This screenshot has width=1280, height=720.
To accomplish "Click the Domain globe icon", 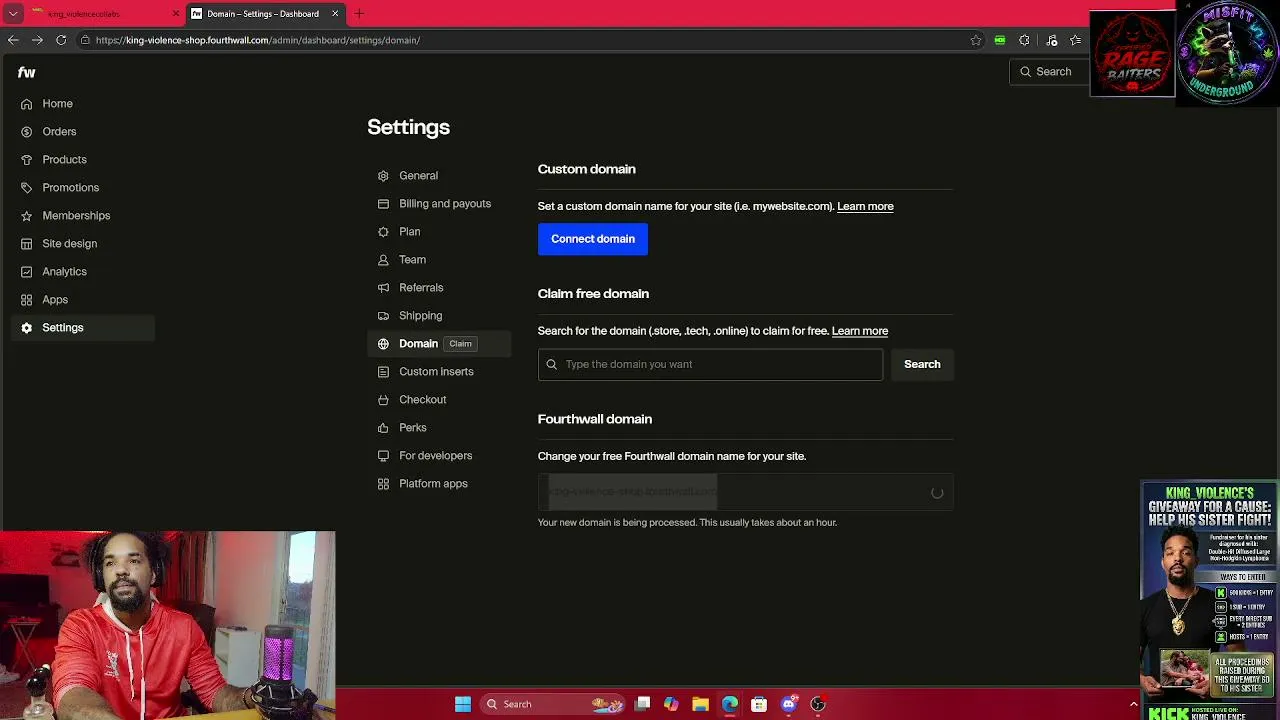I will coord(383,344).
